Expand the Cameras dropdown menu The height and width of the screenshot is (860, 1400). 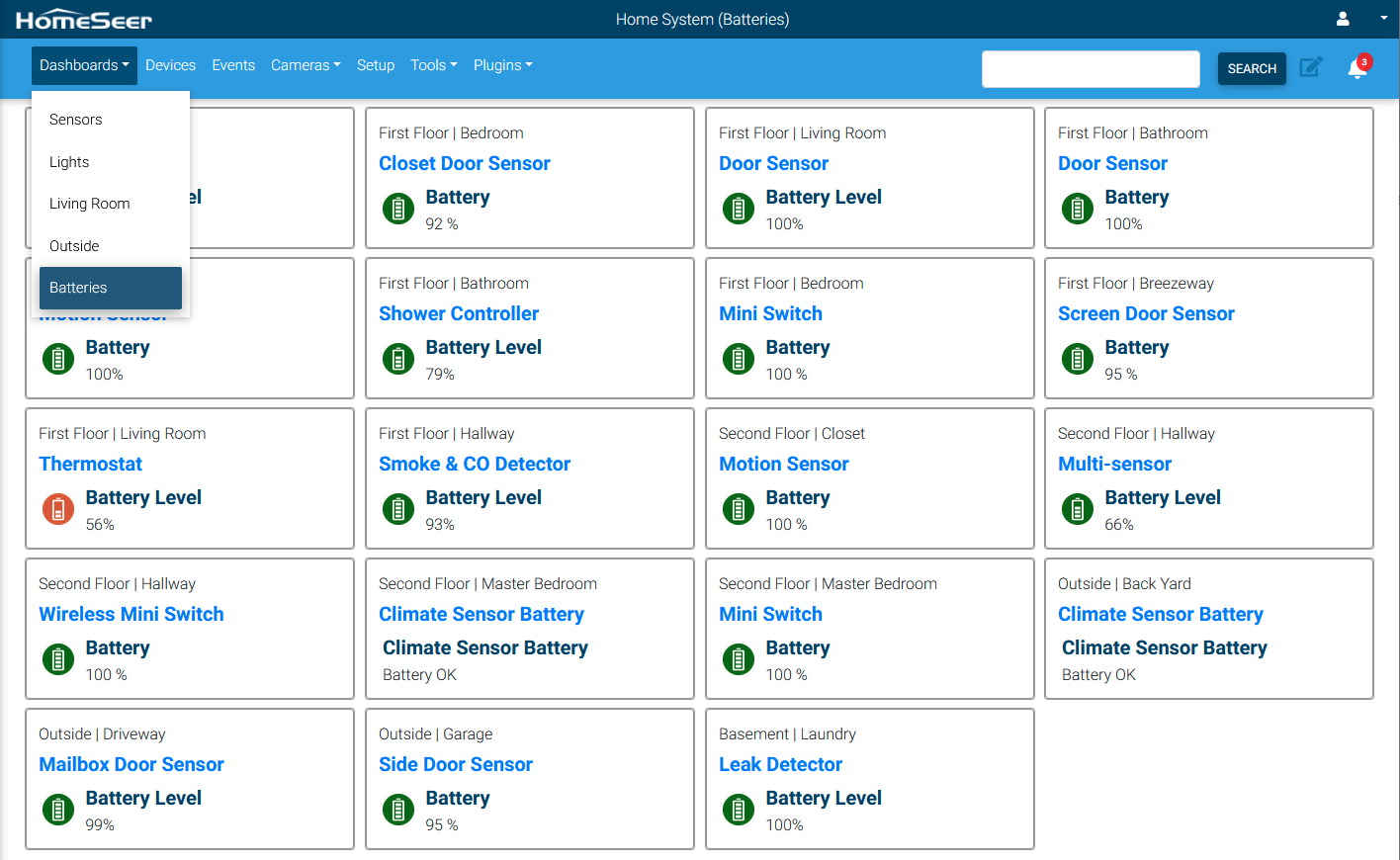click(x=306, y=65)
